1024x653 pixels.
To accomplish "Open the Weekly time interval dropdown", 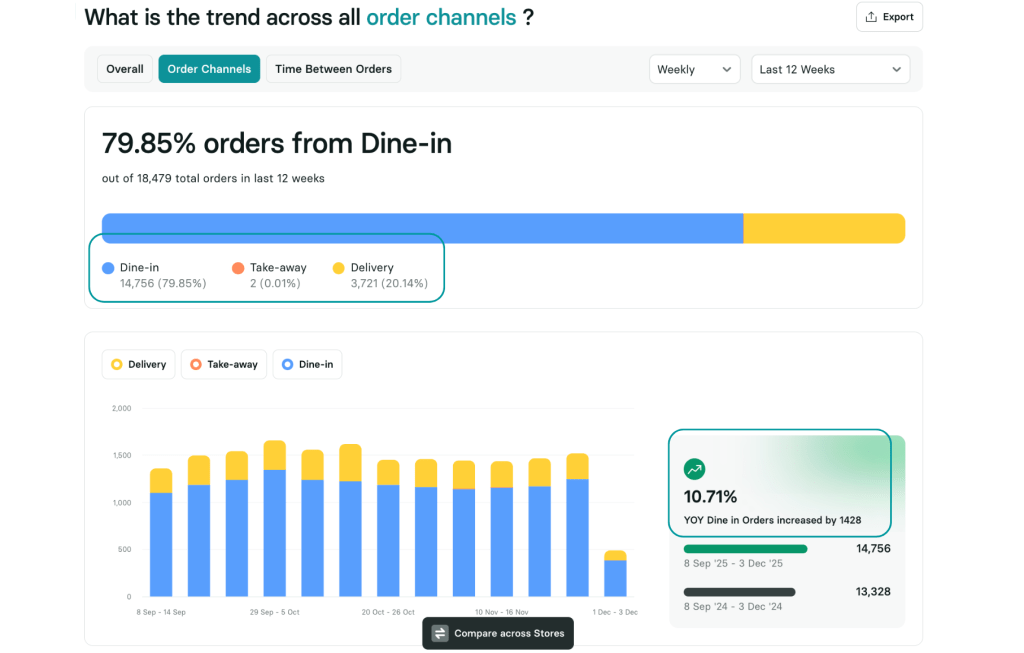I will 694,68.
